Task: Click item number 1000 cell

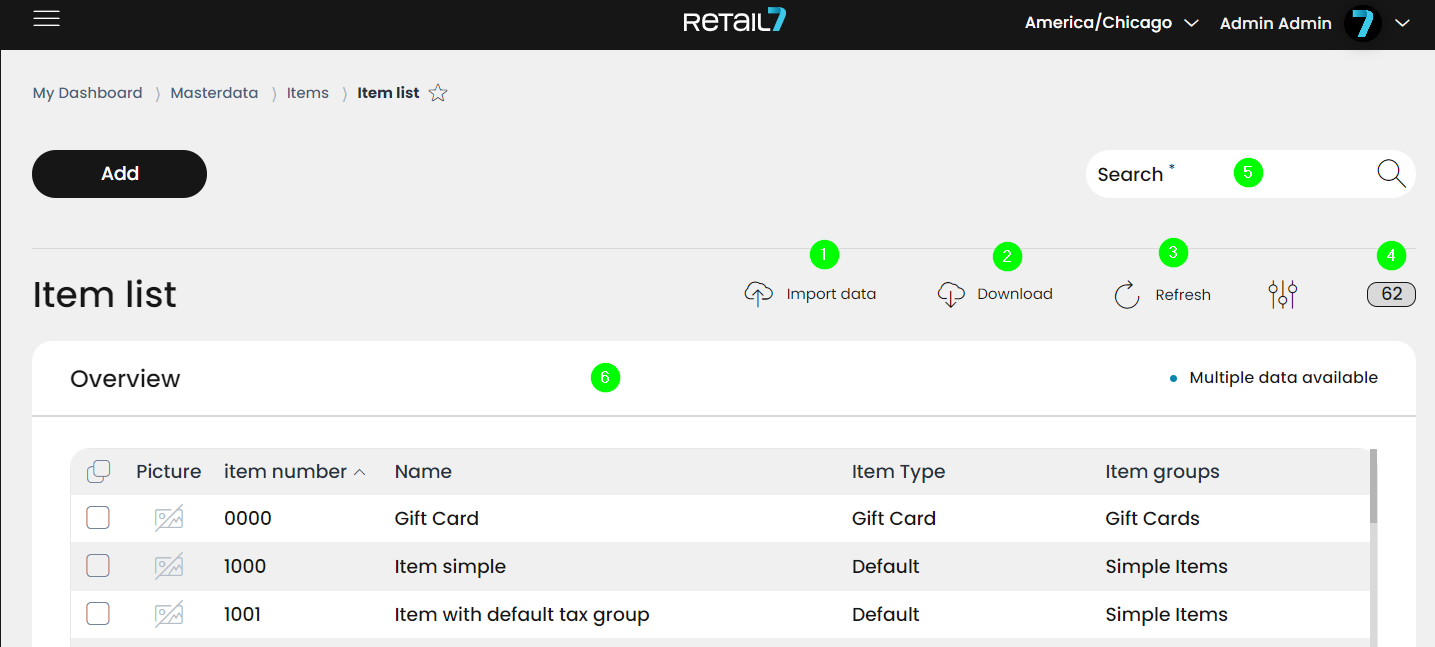Action: (245, 566)
